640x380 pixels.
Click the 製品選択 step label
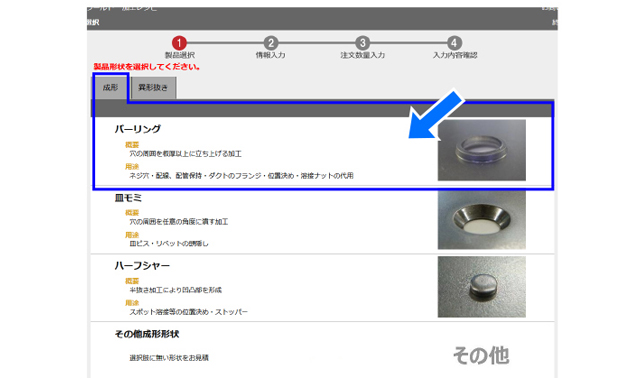click(180, 55)
